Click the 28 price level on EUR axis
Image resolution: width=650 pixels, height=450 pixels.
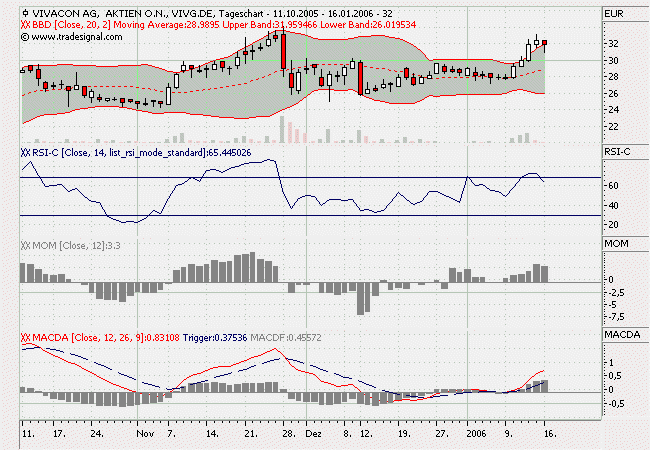(614, 77)
